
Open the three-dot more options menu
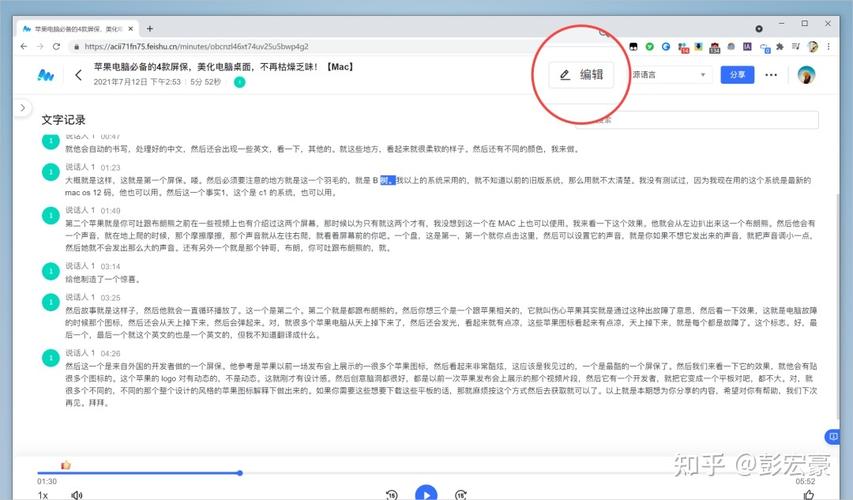pos(771,75)
